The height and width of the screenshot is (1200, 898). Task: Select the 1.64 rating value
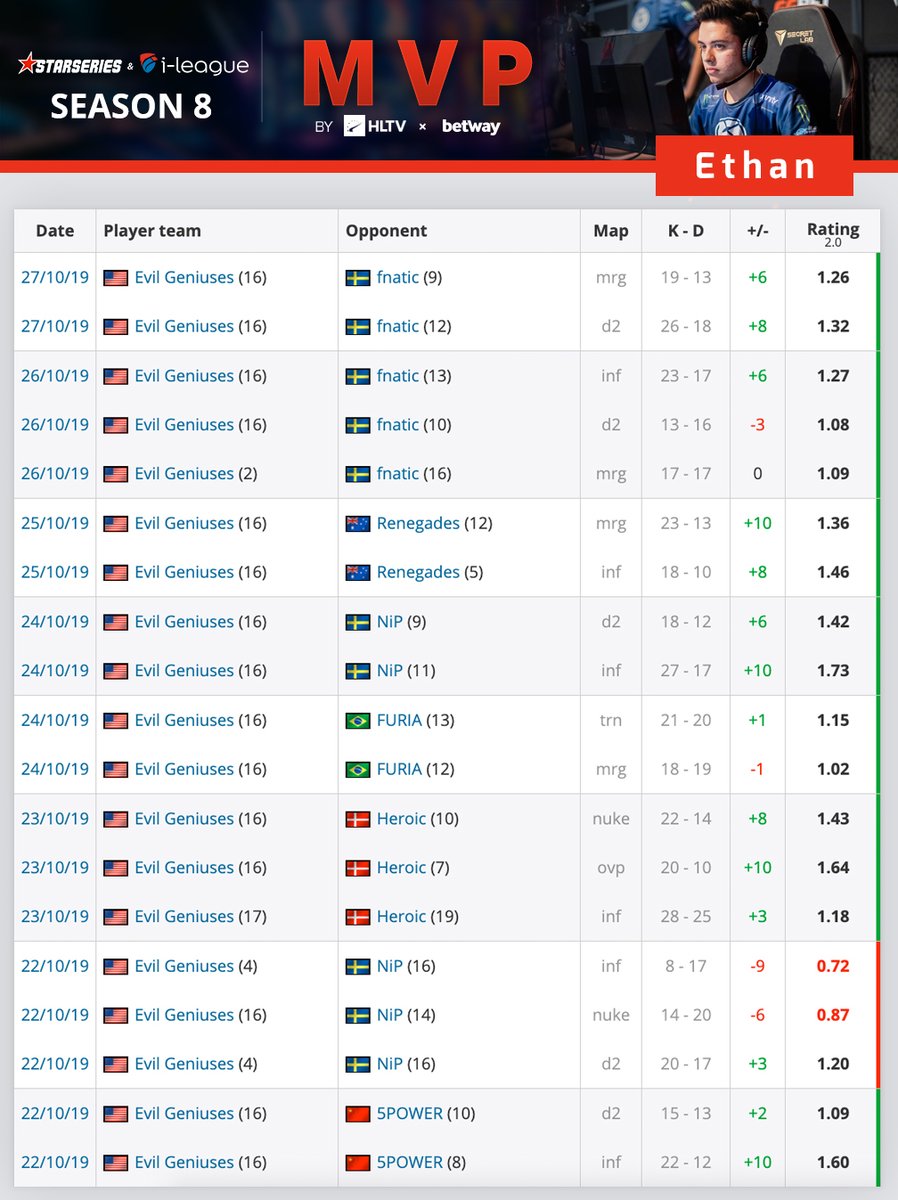pyautogui.click(x=833, y=867)
